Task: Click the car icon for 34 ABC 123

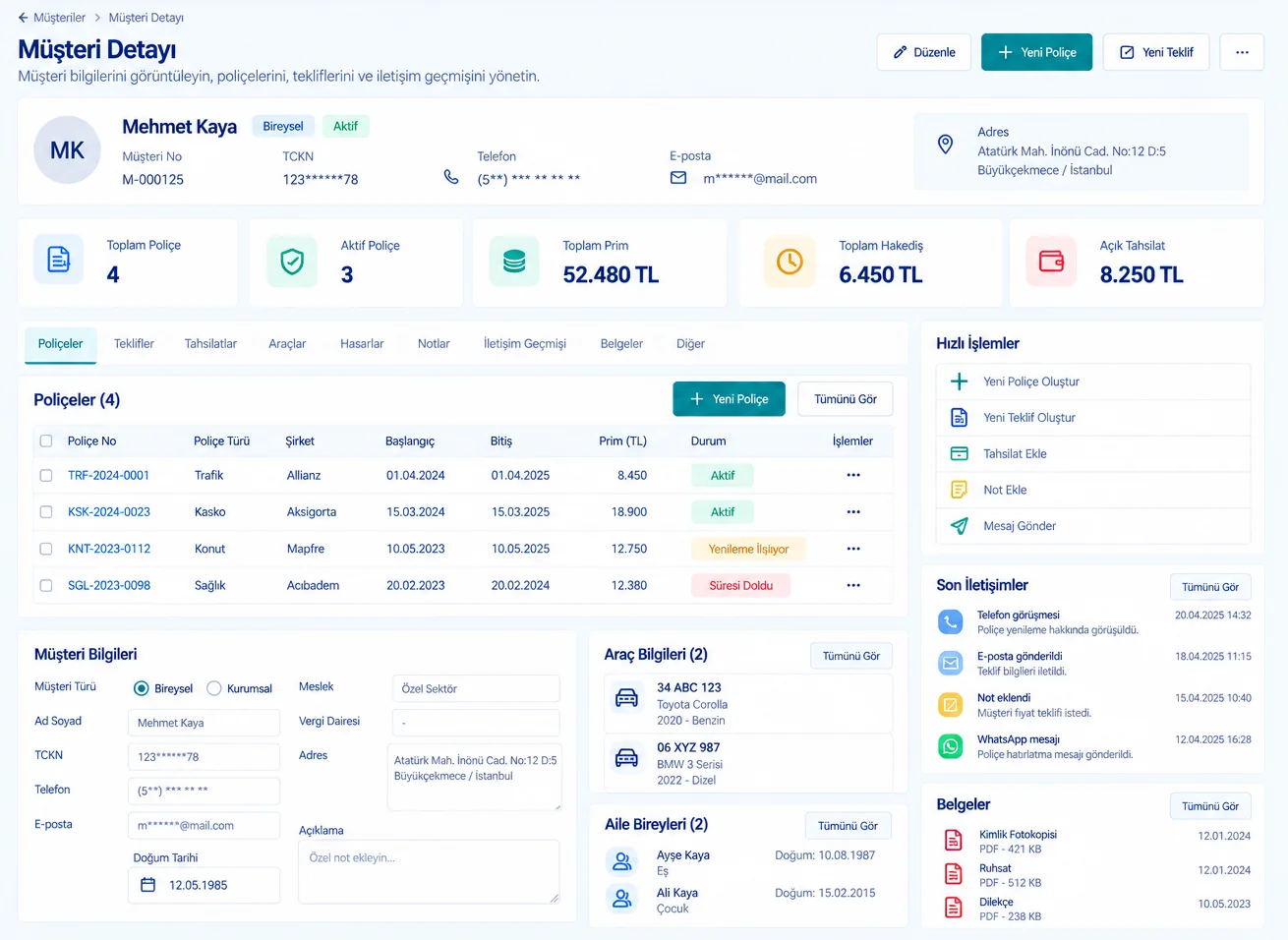Action: [x=626, y=698]
